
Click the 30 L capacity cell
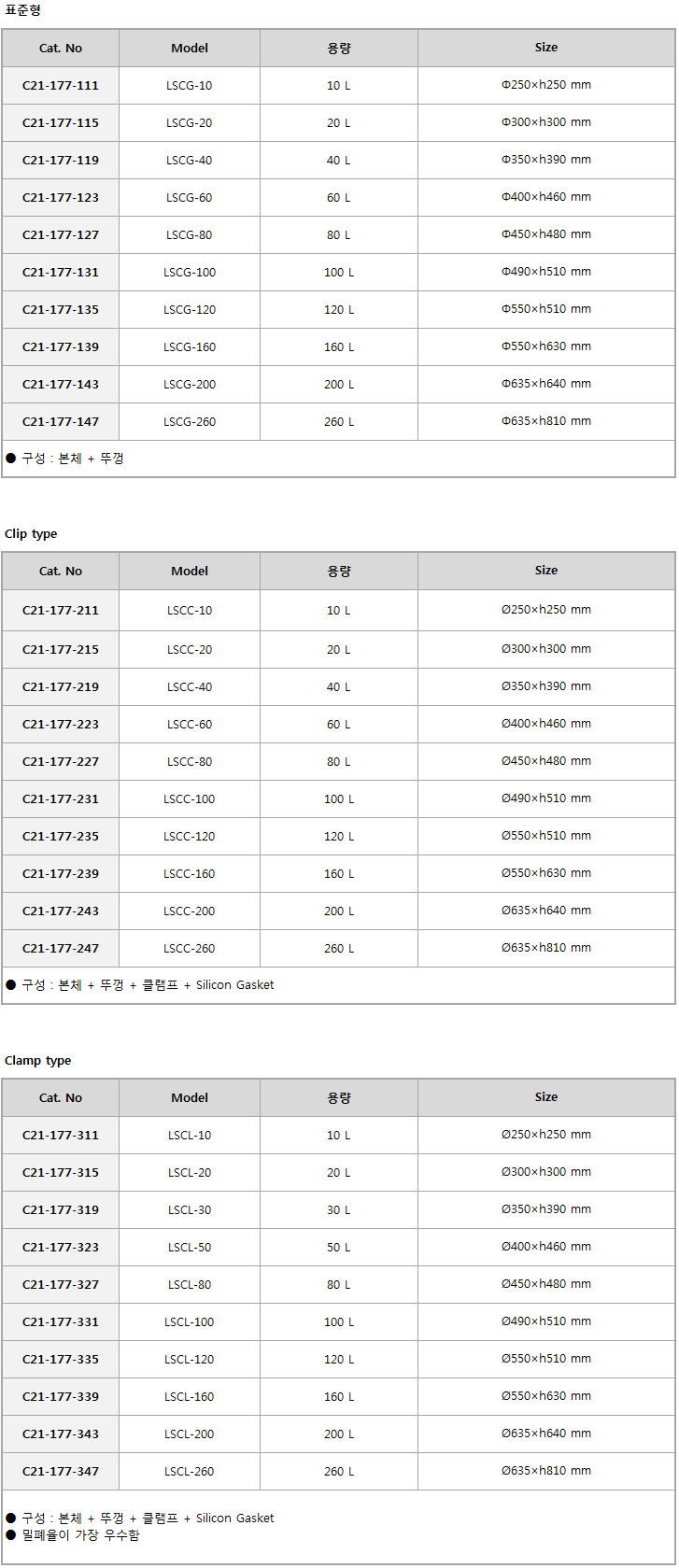339,1210
